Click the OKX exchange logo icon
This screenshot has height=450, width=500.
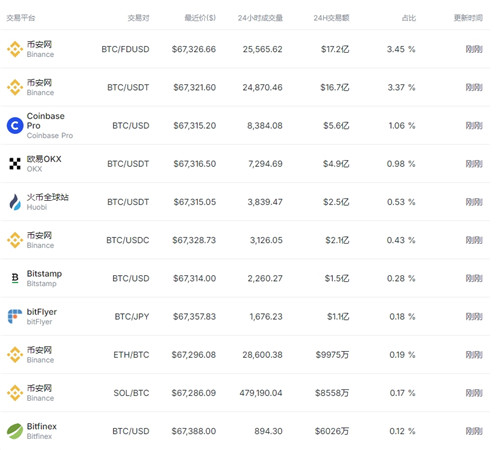tap(15, 164)
